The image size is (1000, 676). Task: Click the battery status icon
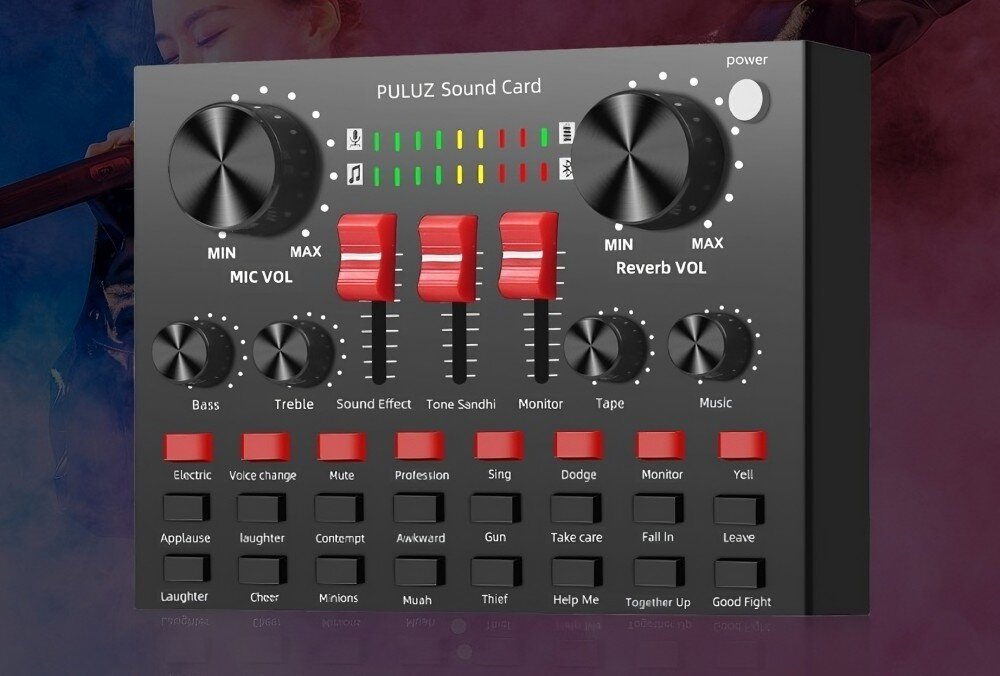pyautogui.click(x=566, y=133)
